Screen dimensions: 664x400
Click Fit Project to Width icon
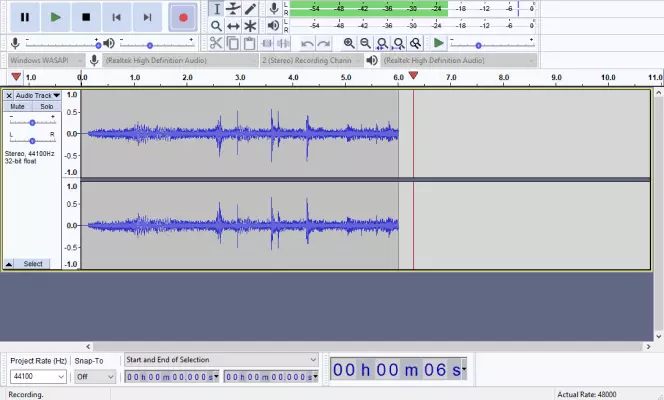click(x=398, y=43)
